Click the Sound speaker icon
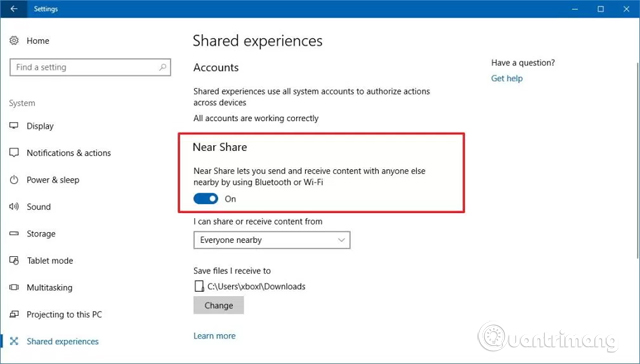The image size is (640, 364). coord(14,206)
